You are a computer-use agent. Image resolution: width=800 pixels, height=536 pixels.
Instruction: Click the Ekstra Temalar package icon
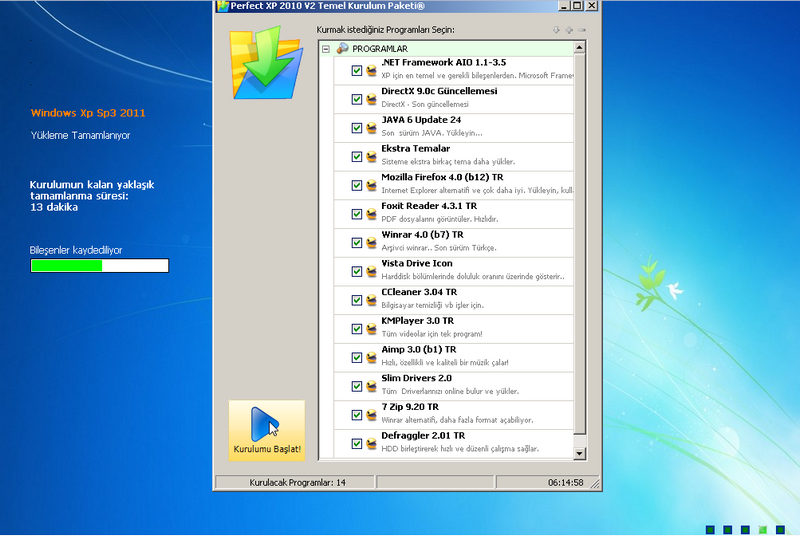point(371,157)
